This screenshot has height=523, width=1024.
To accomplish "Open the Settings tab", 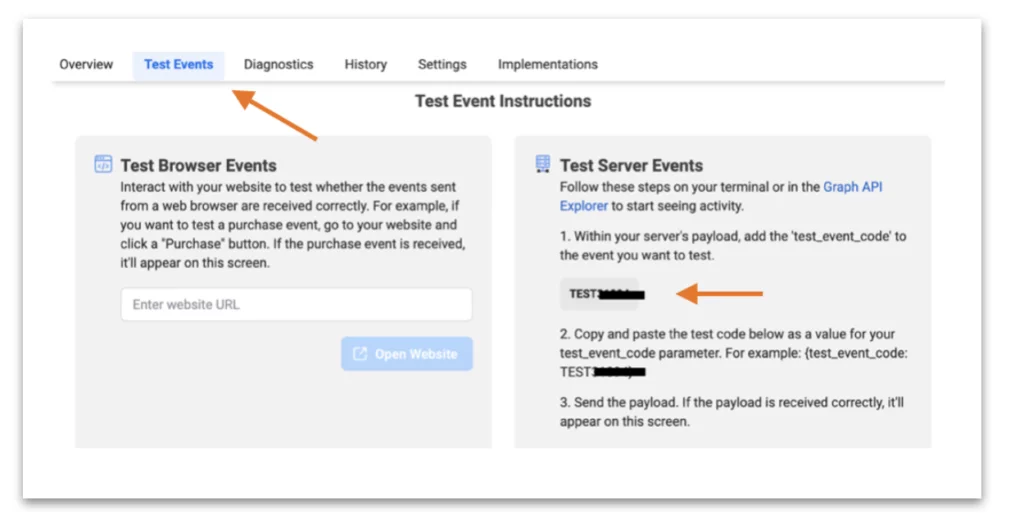I will pos(442,65).
